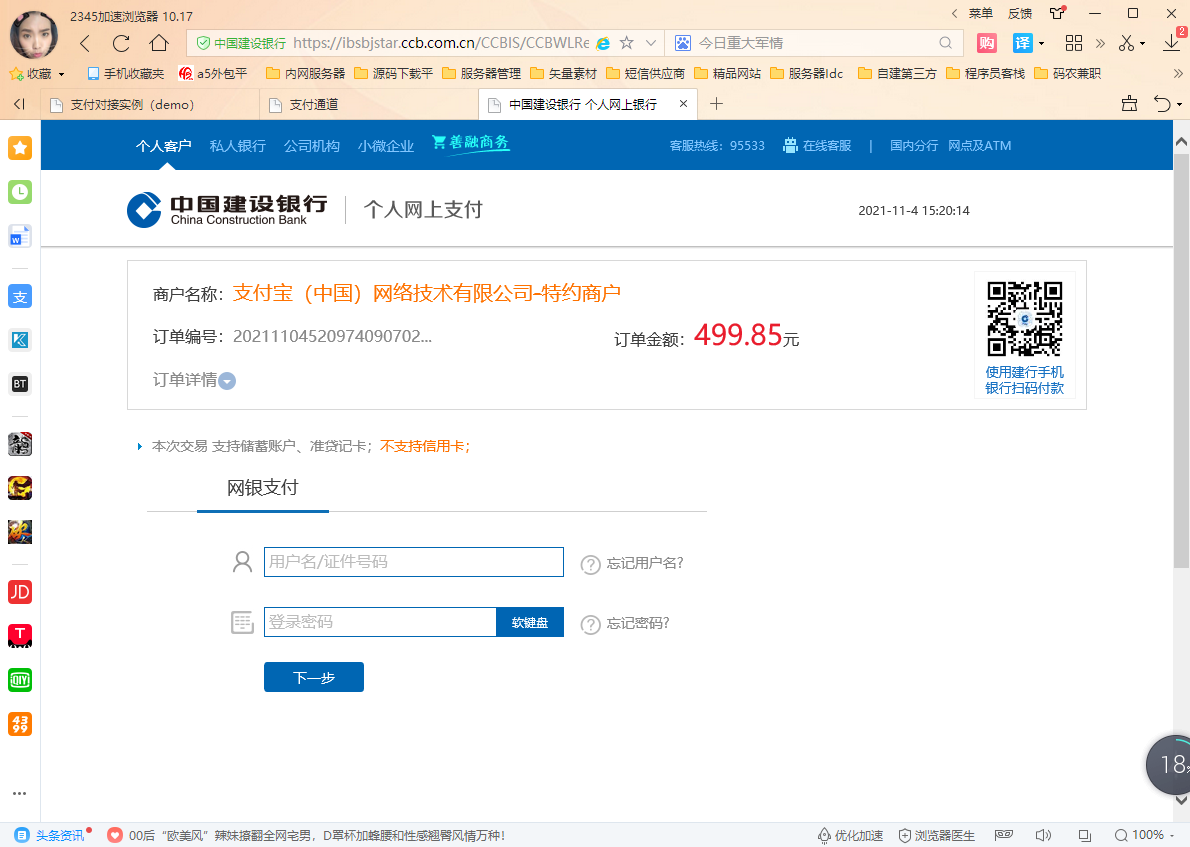Click the skin shirt icon
This screenshot has width=1190, height=847.
pos(1057,14)
